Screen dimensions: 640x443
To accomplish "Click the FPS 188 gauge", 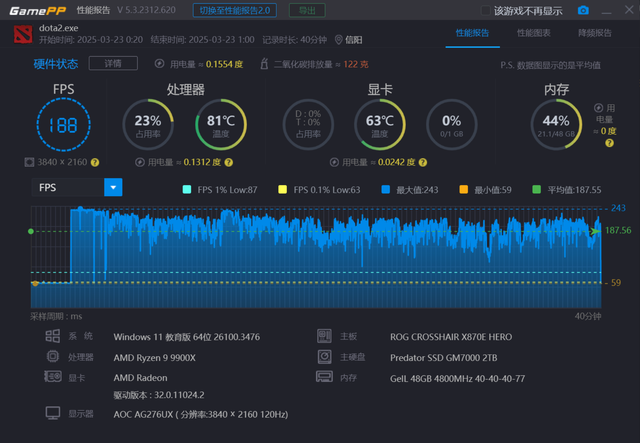I will point(64,125).
